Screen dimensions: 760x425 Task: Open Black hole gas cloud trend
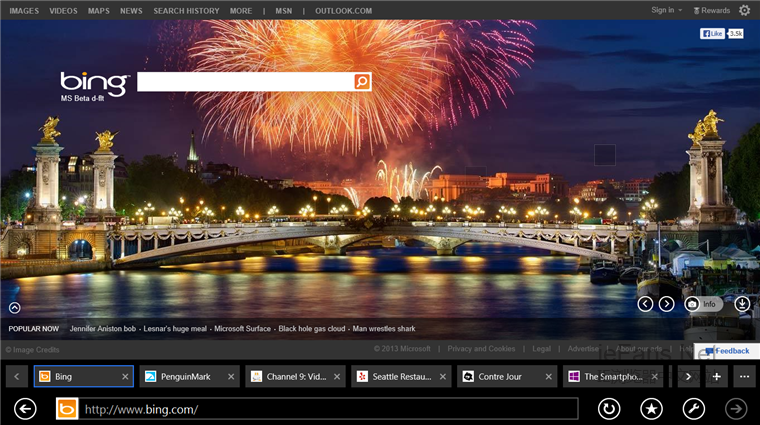tap(312, 329)
